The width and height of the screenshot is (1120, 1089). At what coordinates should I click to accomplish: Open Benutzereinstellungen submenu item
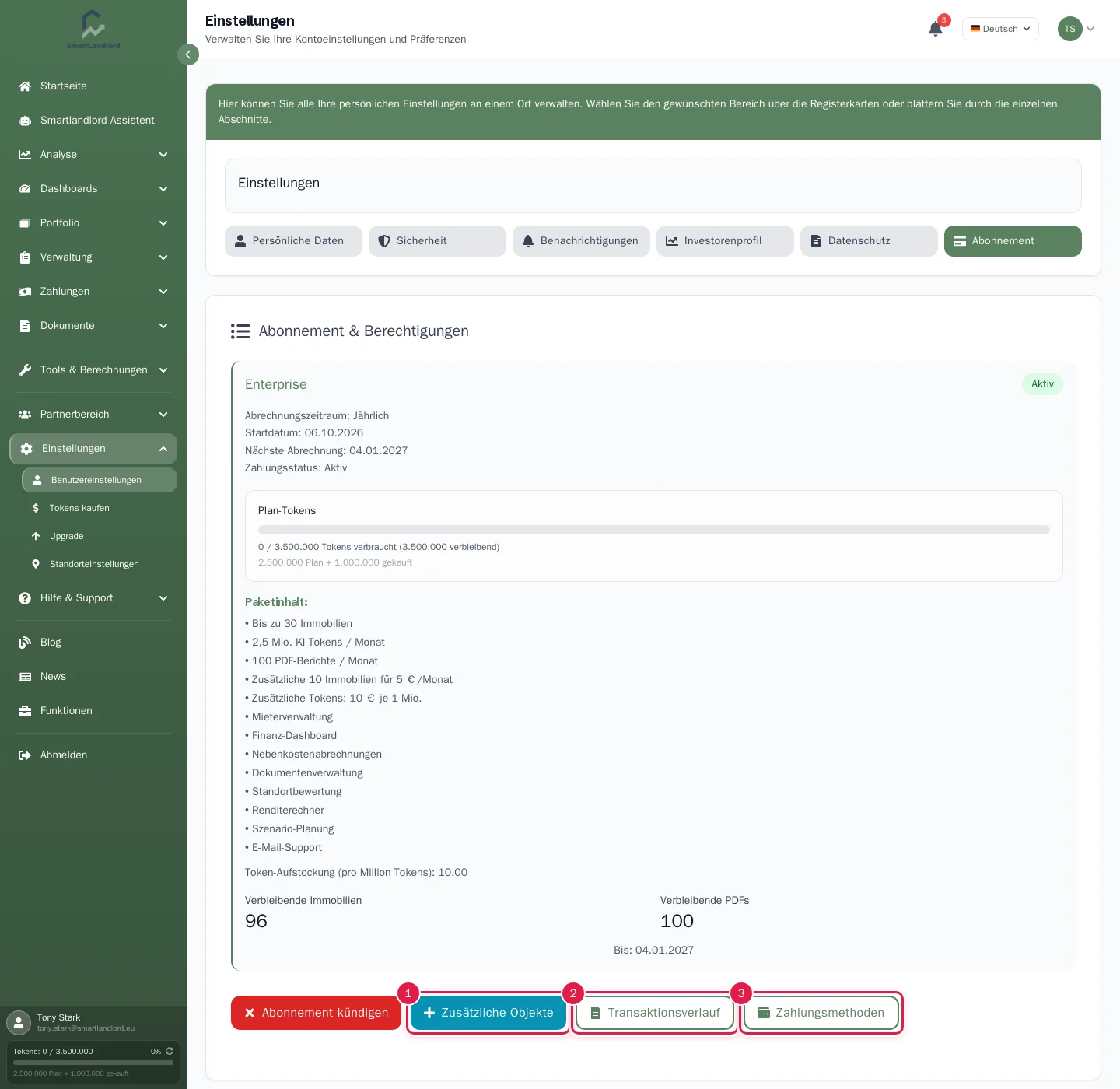[x=100, y=480]
